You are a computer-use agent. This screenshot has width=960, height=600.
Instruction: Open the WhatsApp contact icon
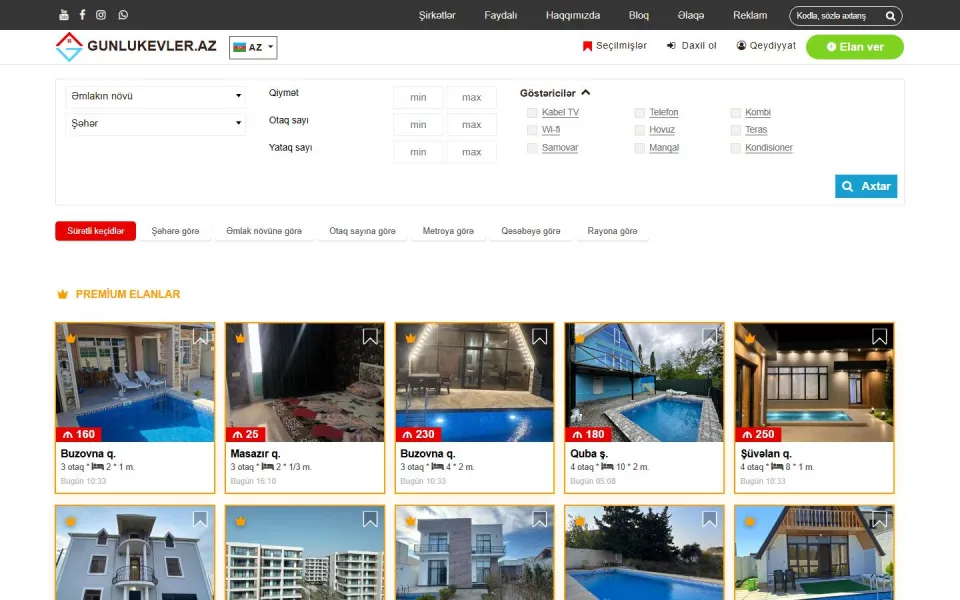click(123, 15)
